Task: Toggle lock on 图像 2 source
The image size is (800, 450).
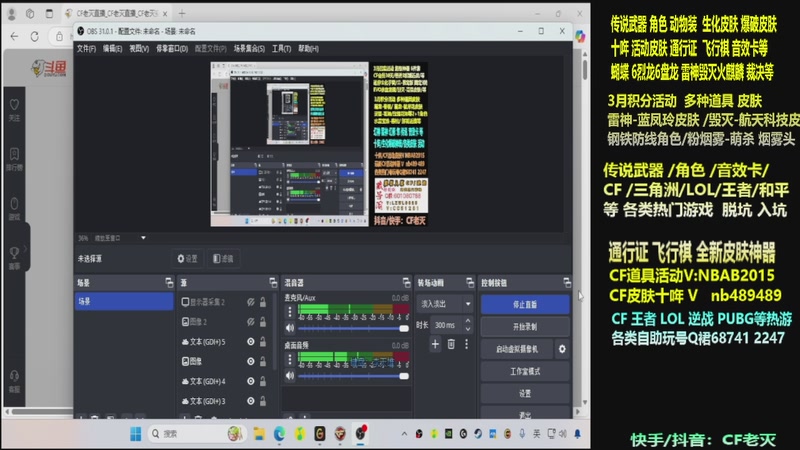Action: tap(263, 322)
